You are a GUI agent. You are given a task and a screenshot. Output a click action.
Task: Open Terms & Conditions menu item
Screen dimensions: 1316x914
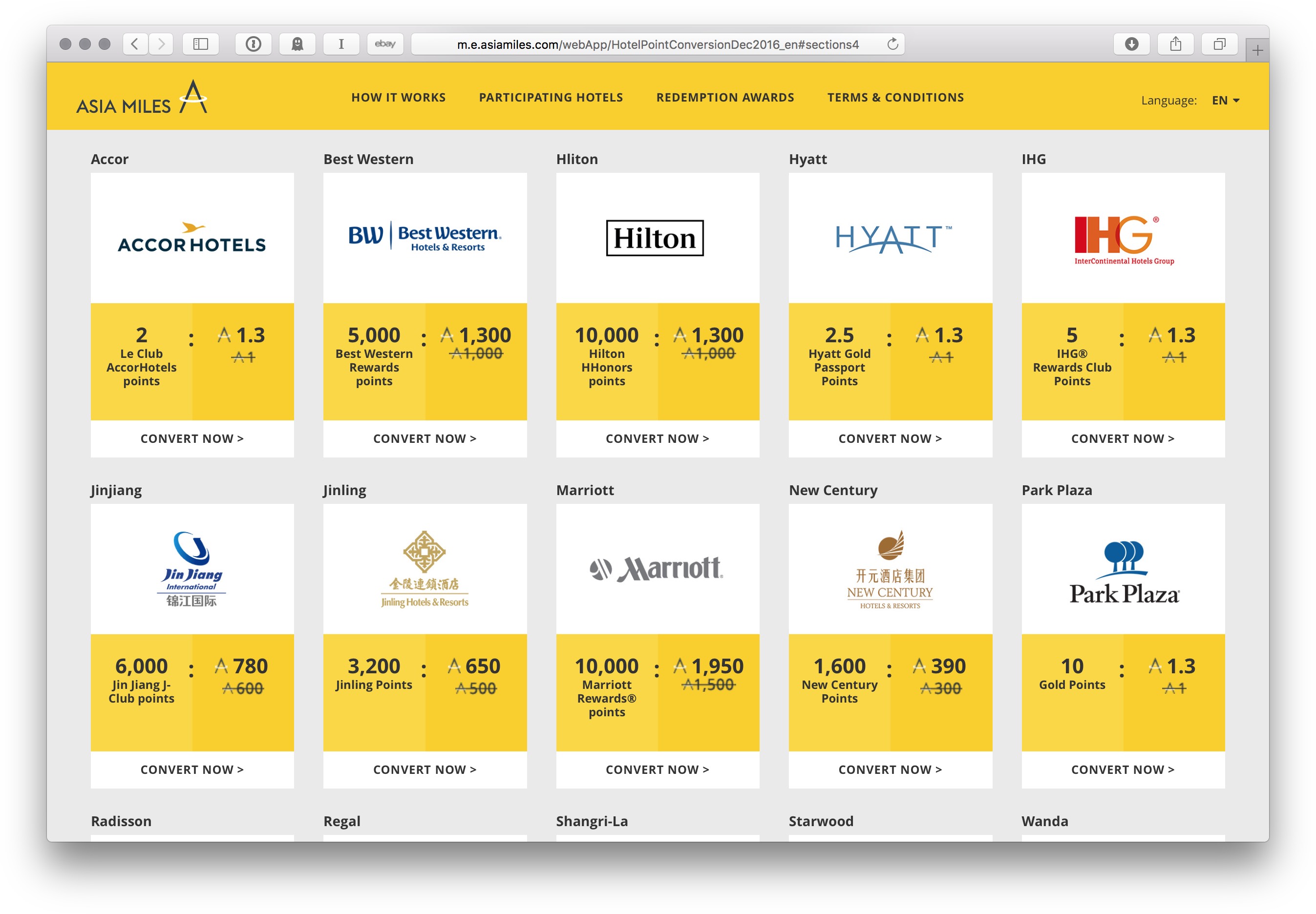click(x=895, y=97)
